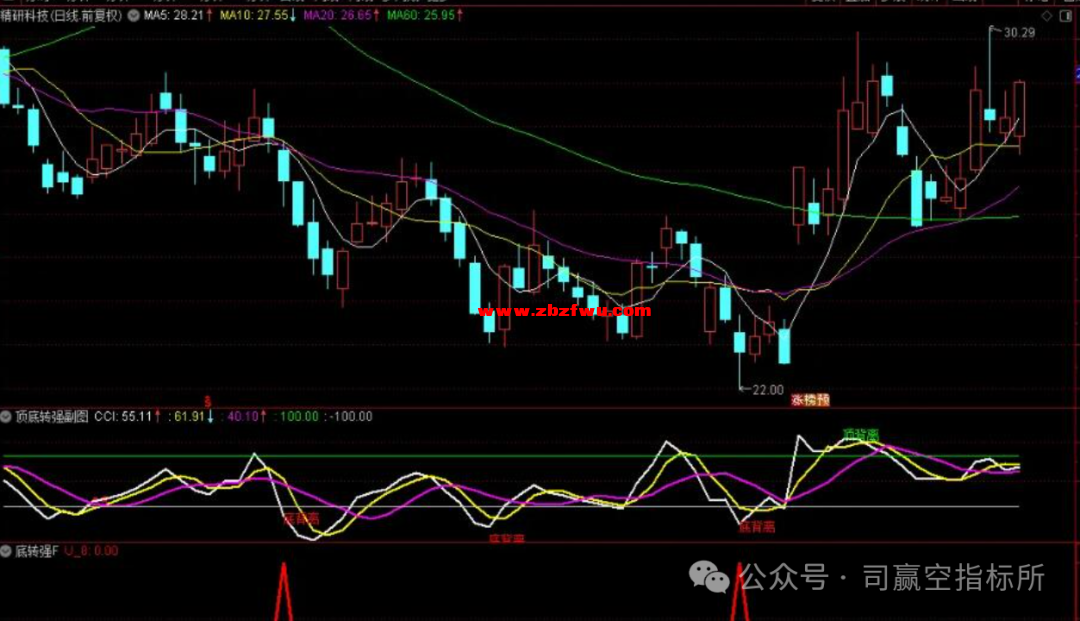Viewport: 1080px width, 621px height.
Task: Click the -100.00 level value
Action: point(349,417)
